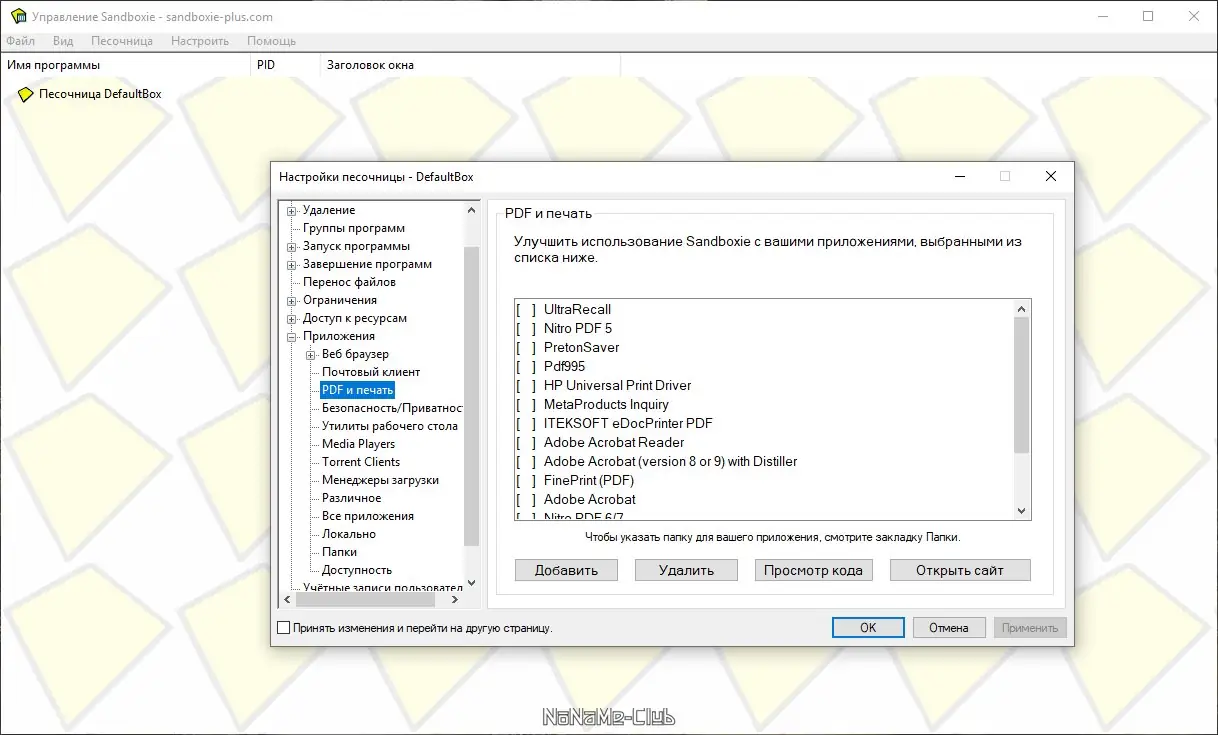The width and height of the screenshot is (1218, 735).
Task: Expand the Доступ к ресурсам node
Action: tap(292, 318)
